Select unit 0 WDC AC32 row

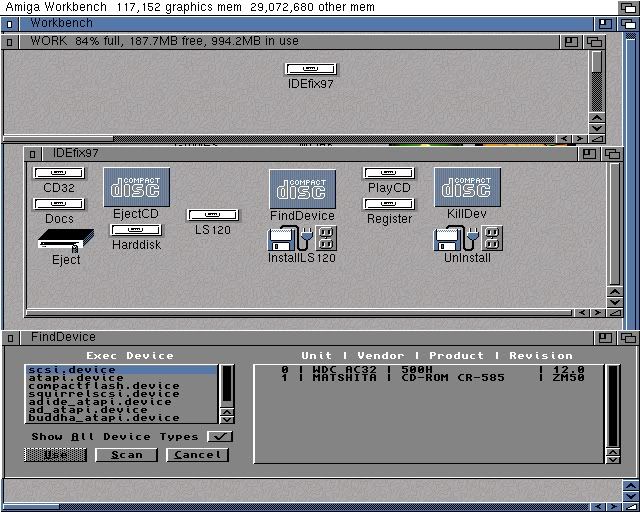[429, 370]
